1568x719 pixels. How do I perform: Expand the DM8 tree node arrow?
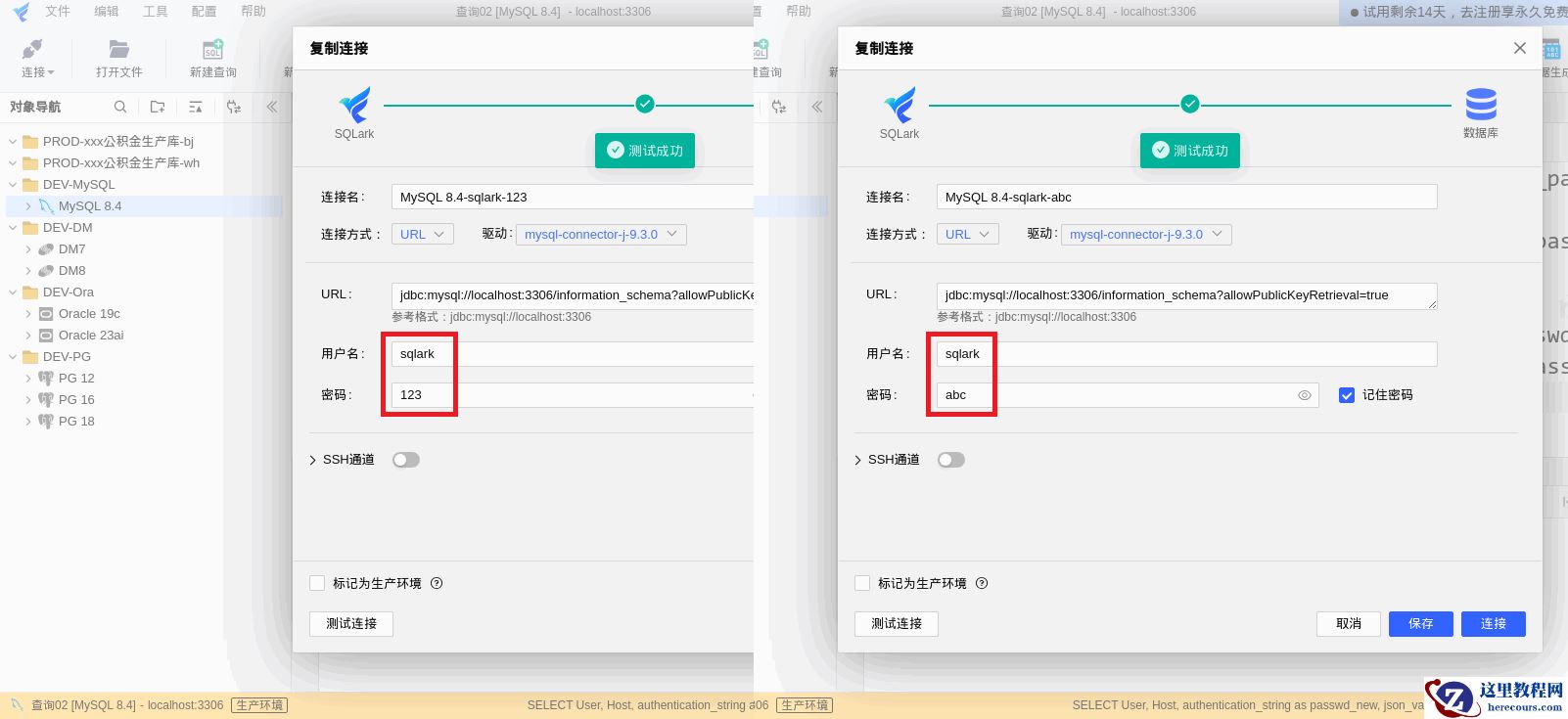[28, 271]
